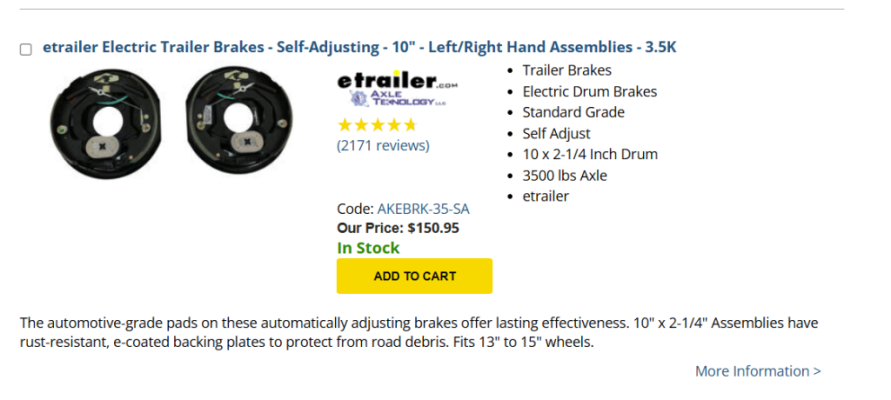The image size is (891, 400).
Task: Open the 2171 reviews link
Action: (383, 145)
